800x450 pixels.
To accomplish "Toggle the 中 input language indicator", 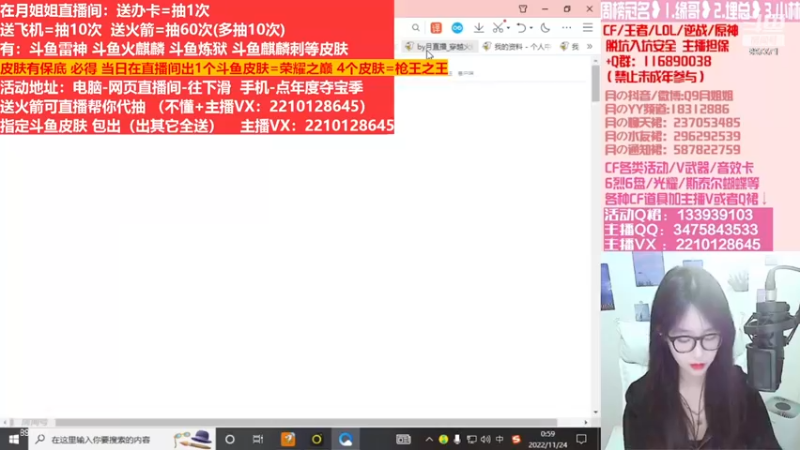I will [x=499, y=439].
